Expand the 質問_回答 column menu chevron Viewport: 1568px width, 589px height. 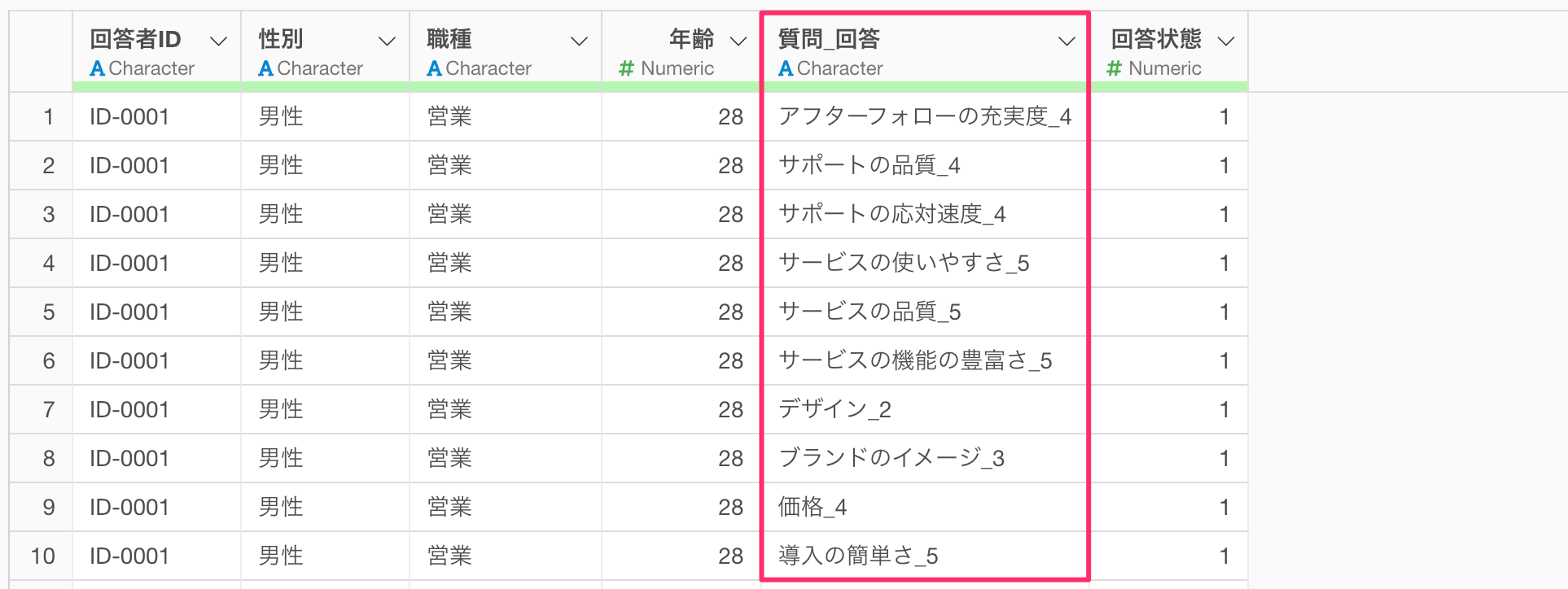[x=1067, y=41]
